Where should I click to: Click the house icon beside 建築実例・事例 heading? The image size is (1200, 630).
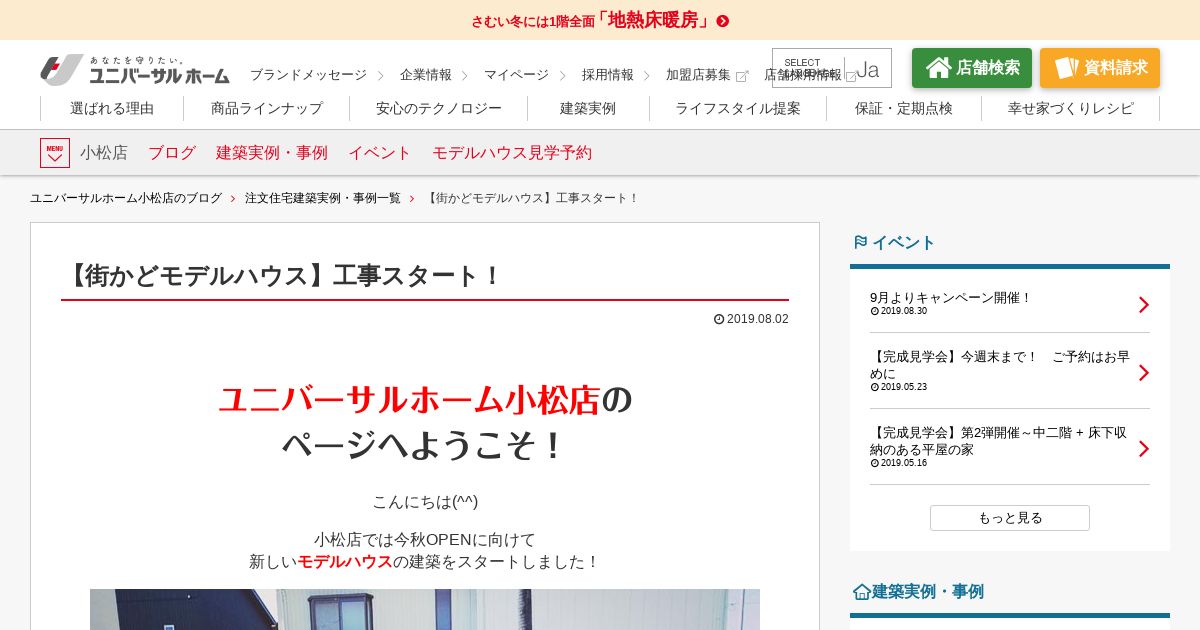(861, 592)
